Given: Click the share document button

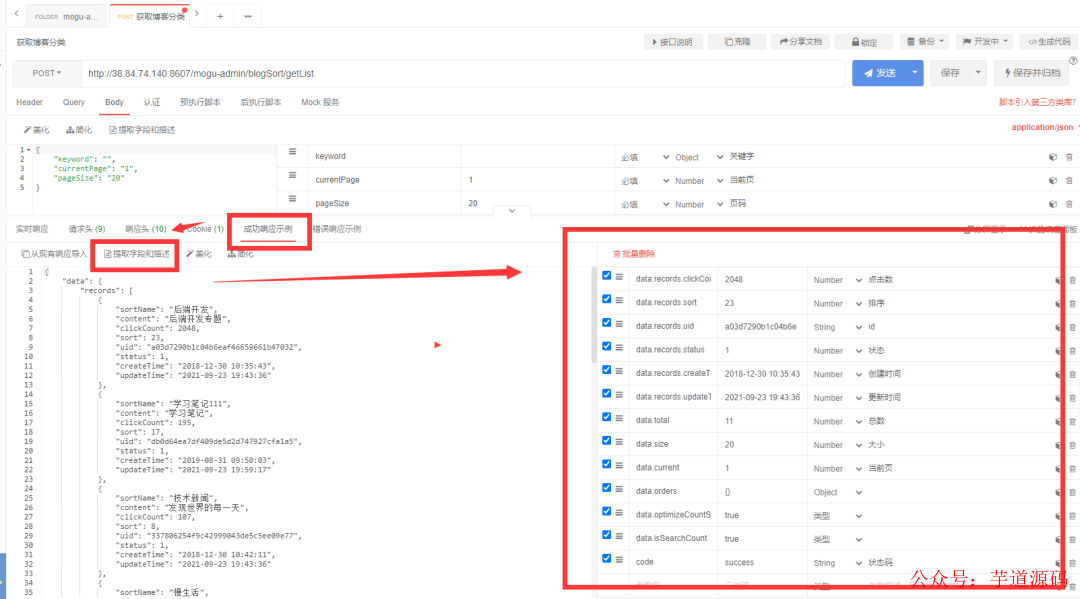Looking at the screenshot, I should point(800,42).
